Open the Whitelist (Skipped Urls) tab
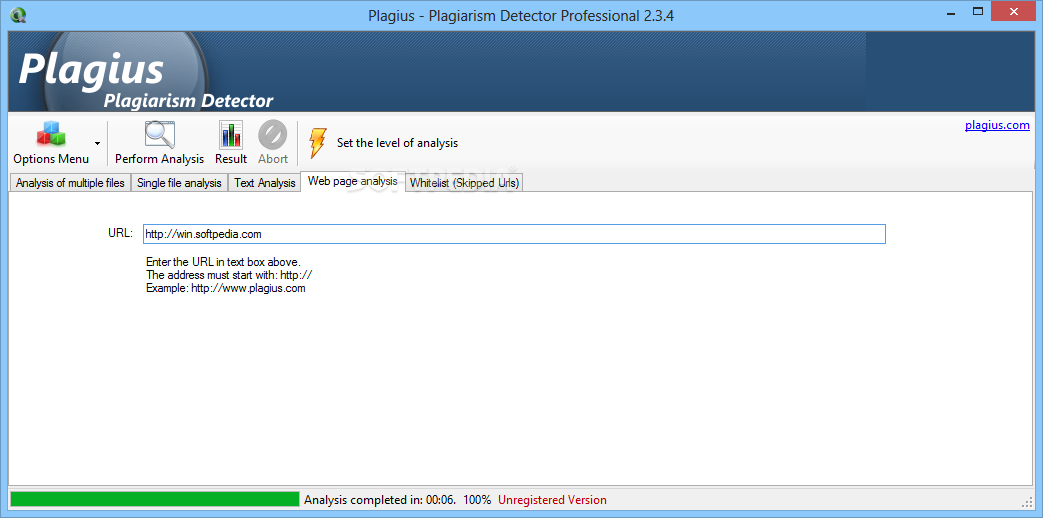Image resolution: width=1043 pixels, height=518 pixels. tap(464, 183)
